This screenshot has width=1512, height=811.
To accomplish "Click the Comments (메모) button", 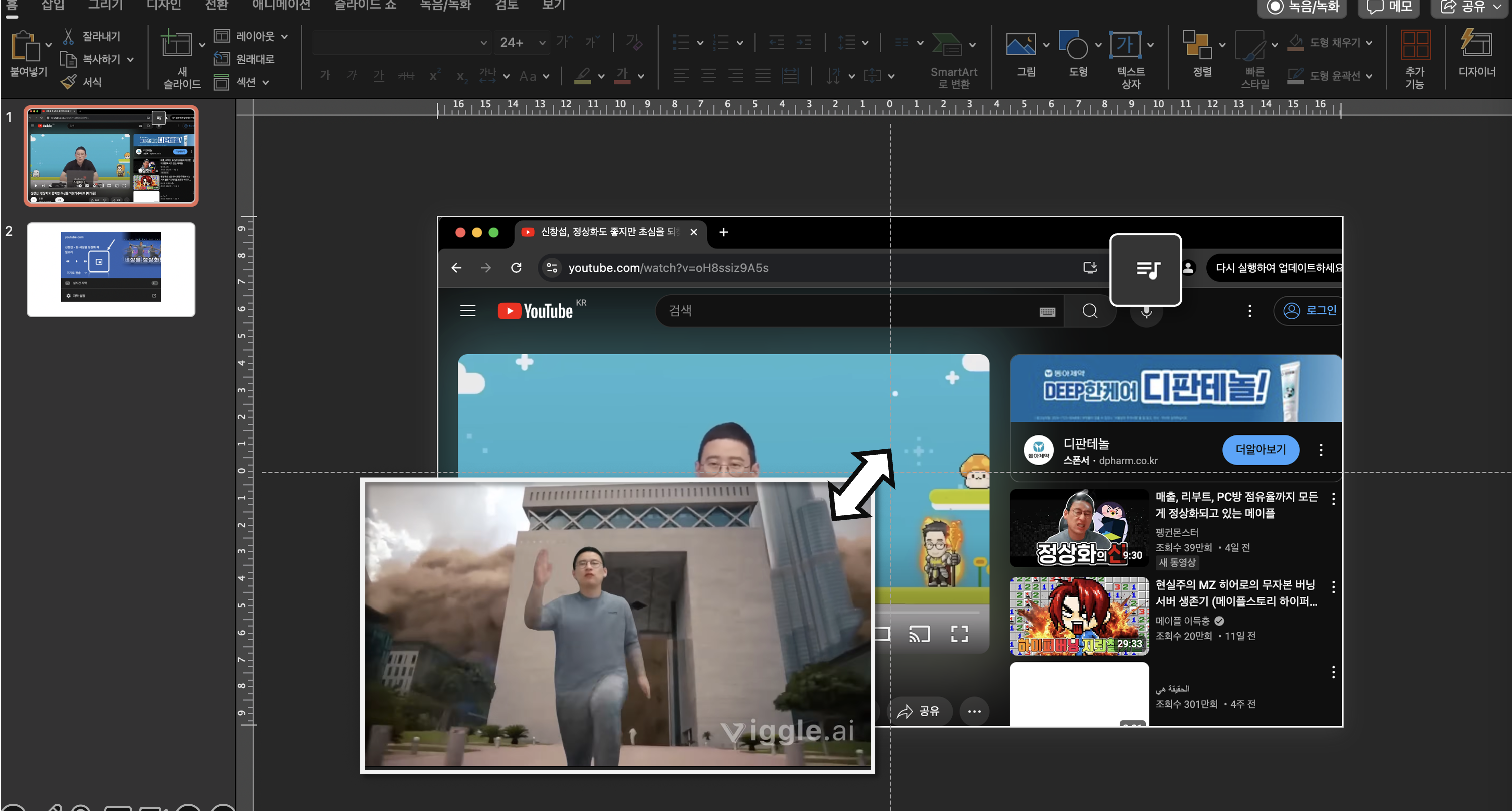I will 1388,7.
